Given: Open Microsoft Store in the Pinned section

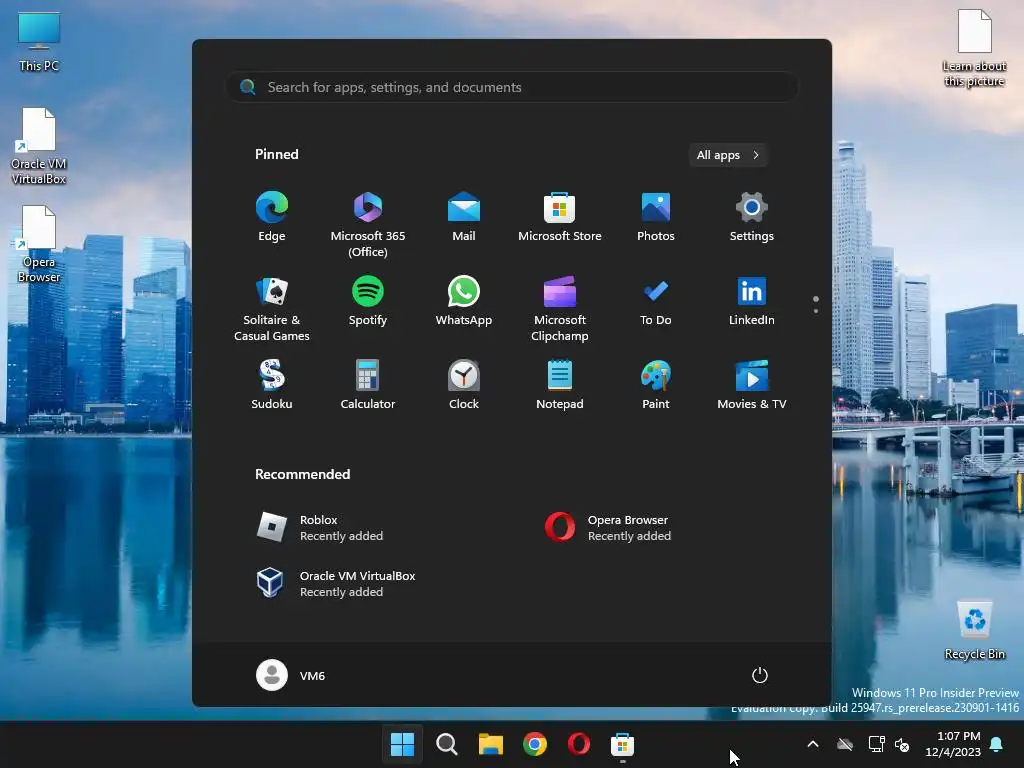Looking at the screenshot, I should pos(560,217).
